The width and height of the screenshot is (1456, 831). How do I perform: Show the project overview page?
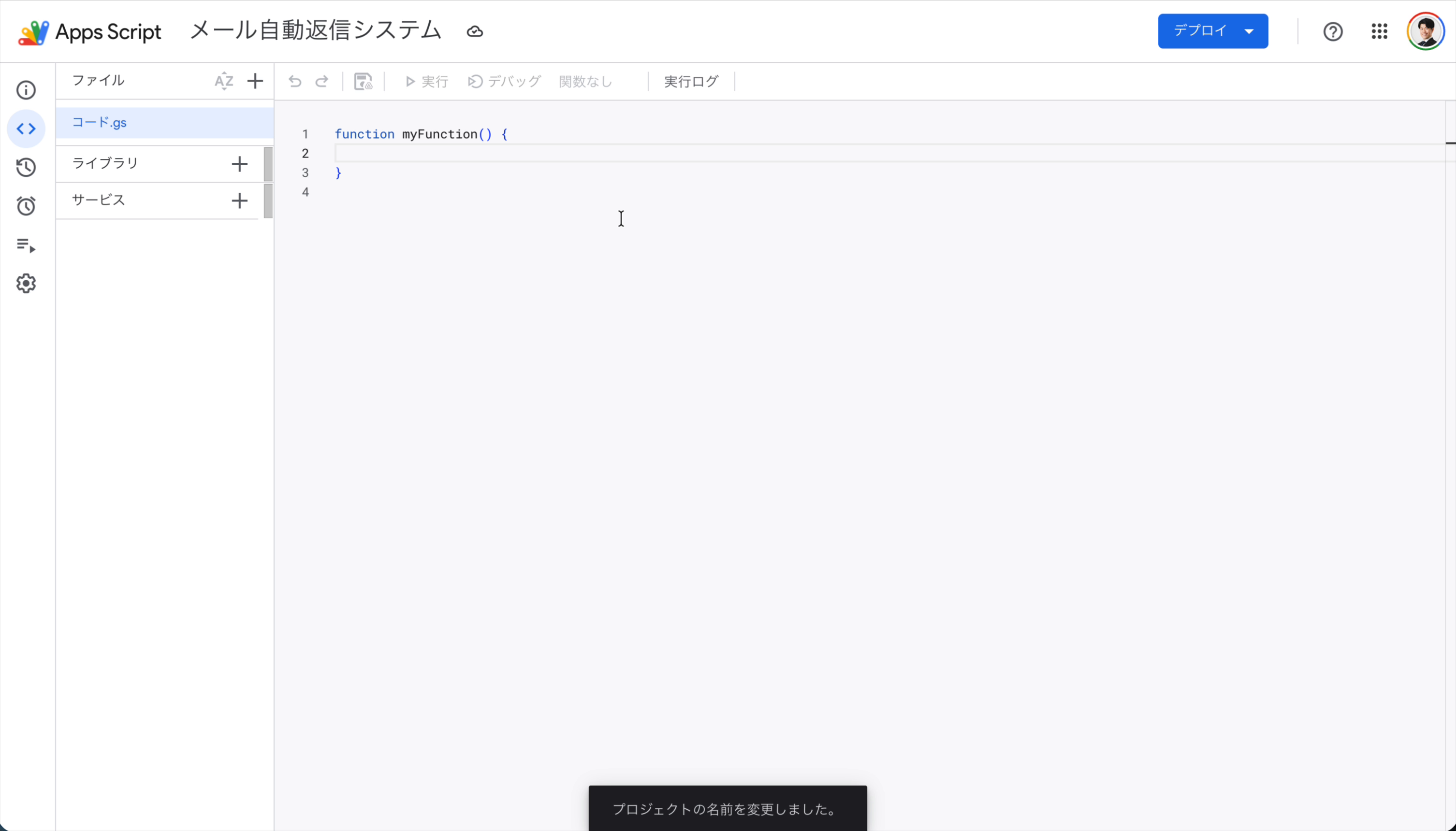[x=26, y=90]
